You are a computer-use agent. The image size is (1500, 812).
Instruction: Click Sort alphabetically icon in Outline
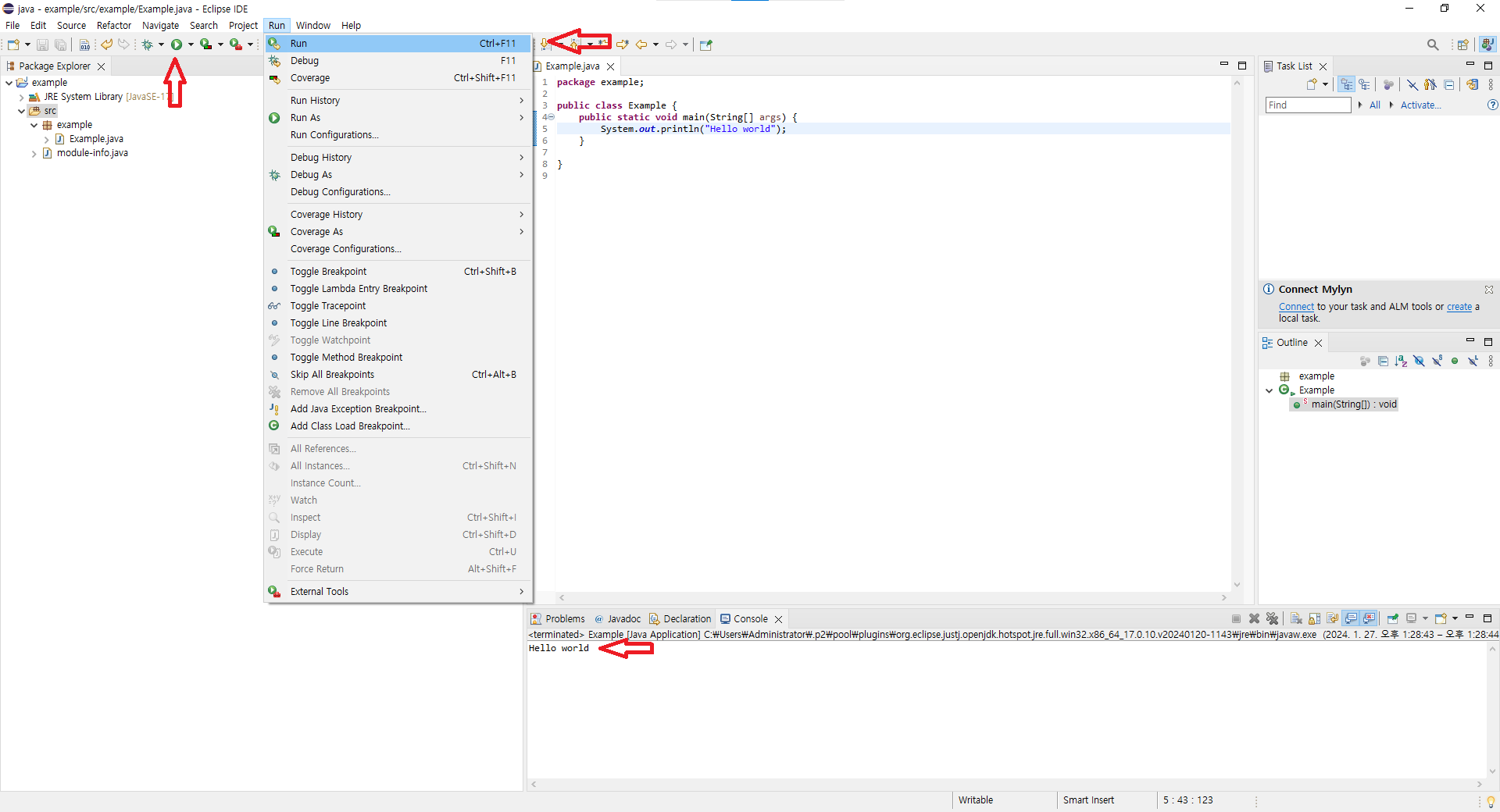(1401, 361)
